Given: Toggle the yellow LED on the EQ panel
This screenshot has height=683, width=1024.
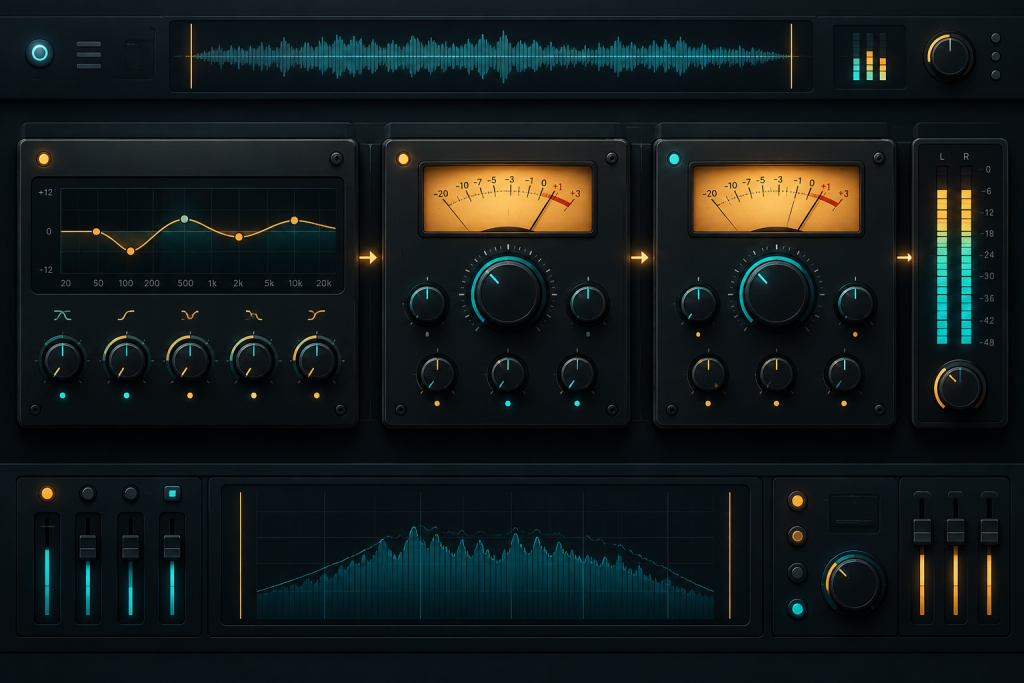Looking at the screenshot, I should [44, 159].
